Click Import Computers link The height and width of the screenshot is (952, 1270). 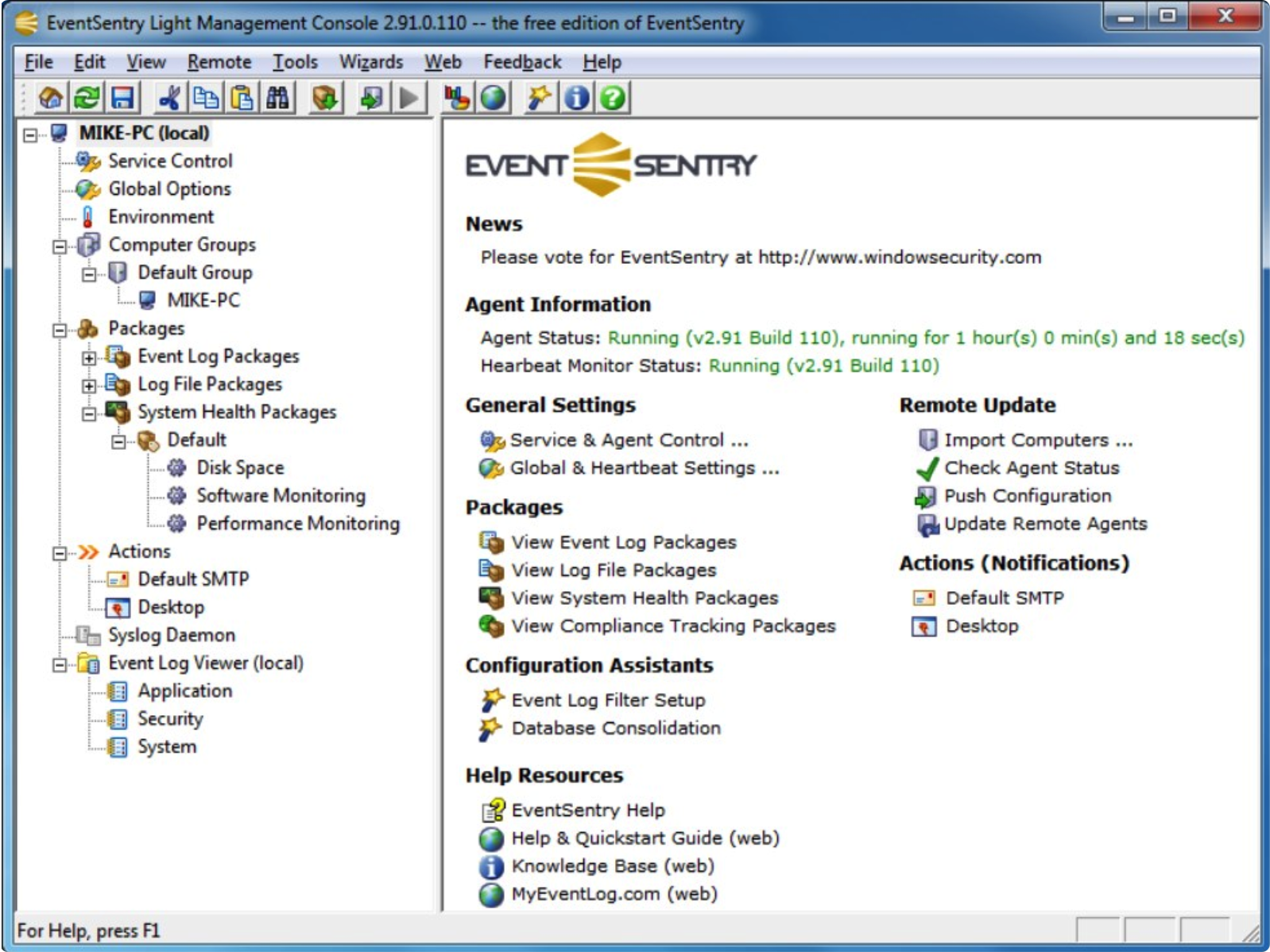coord(1039,440)
